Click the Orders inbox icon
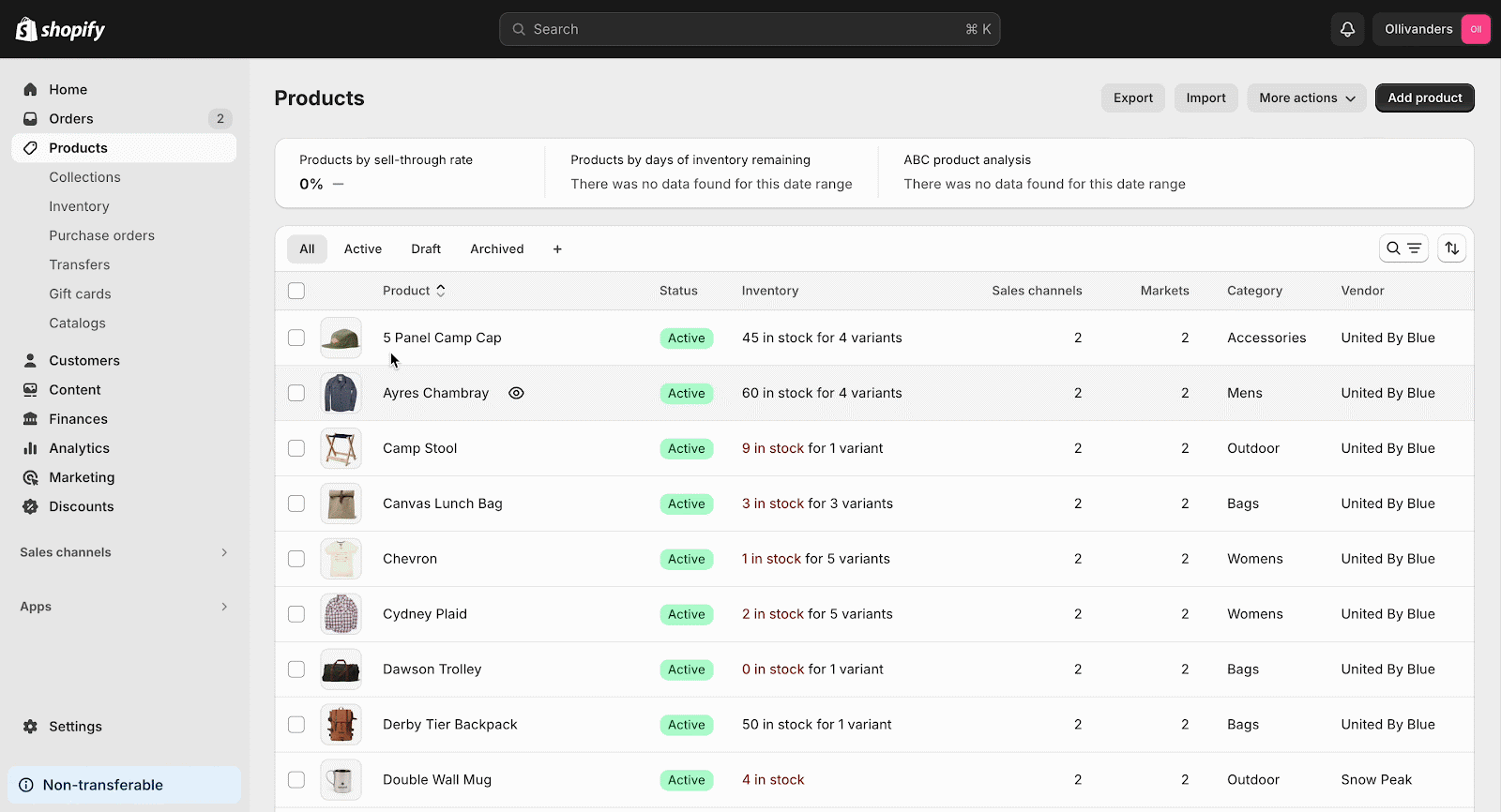1501x812 pixels. tap(30, 118)
